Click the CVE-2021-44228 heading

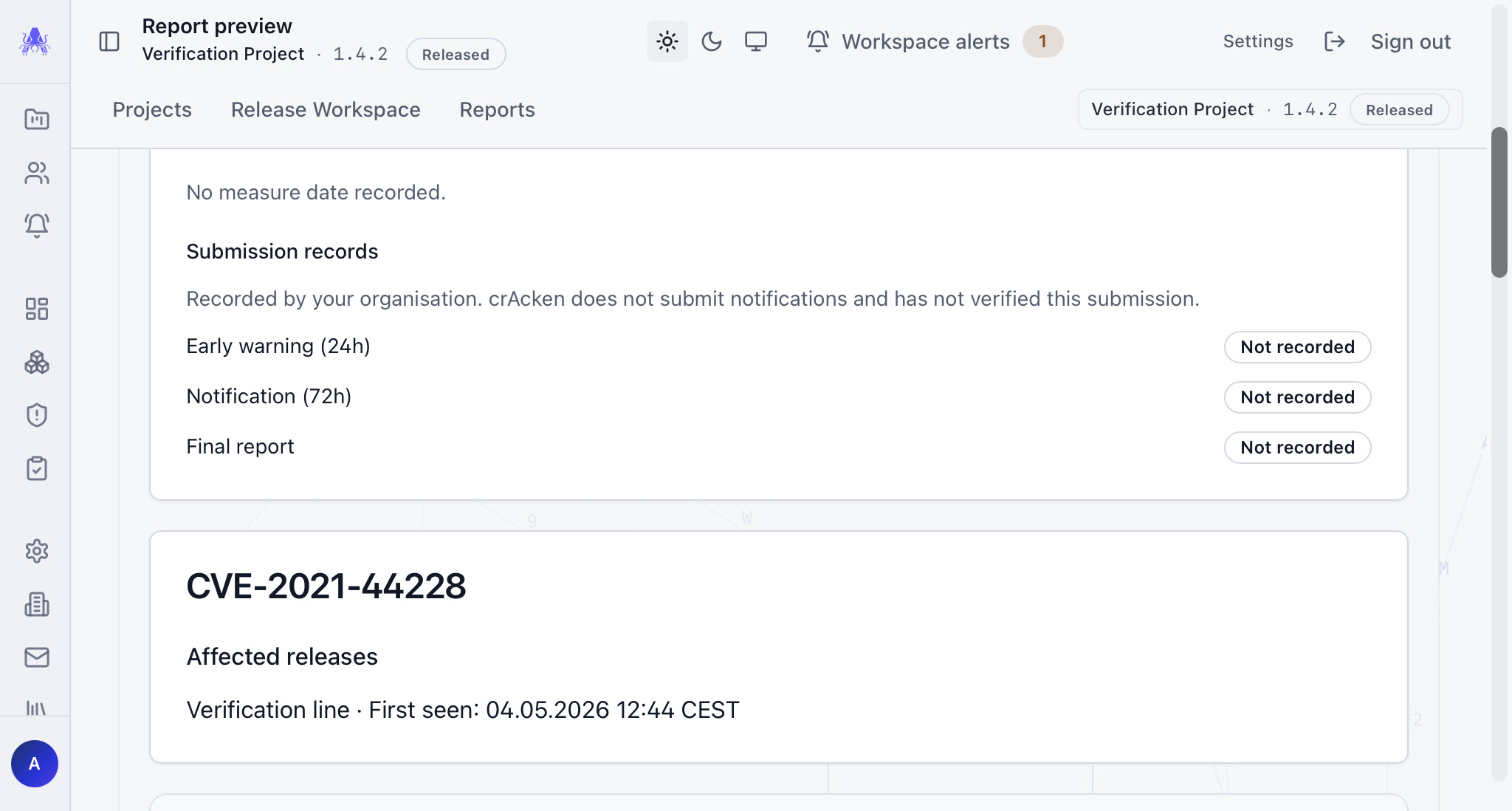point(326,586)
